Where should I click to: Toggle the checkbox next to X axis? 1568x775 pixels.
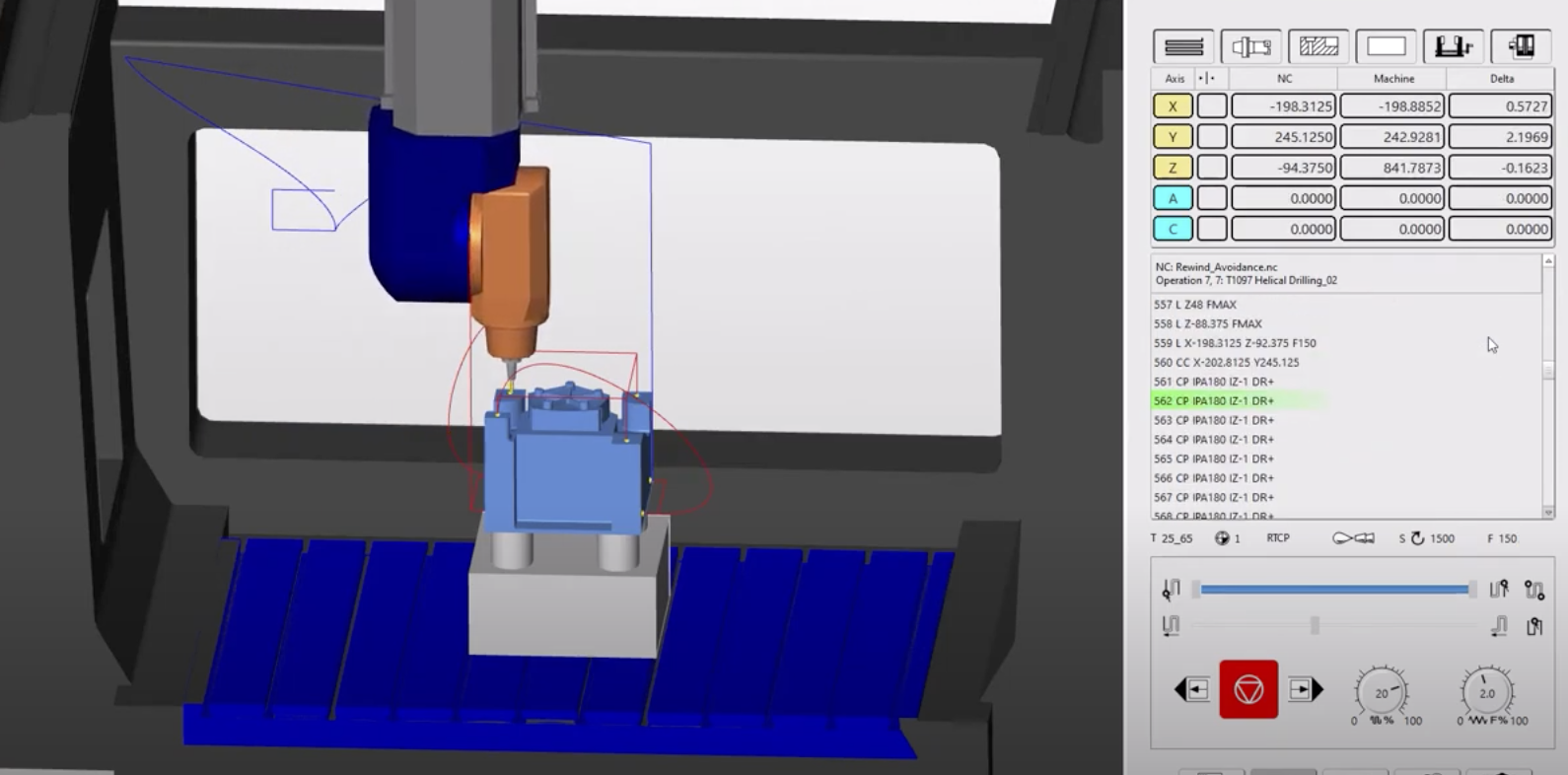click(x=1212, y=106)
